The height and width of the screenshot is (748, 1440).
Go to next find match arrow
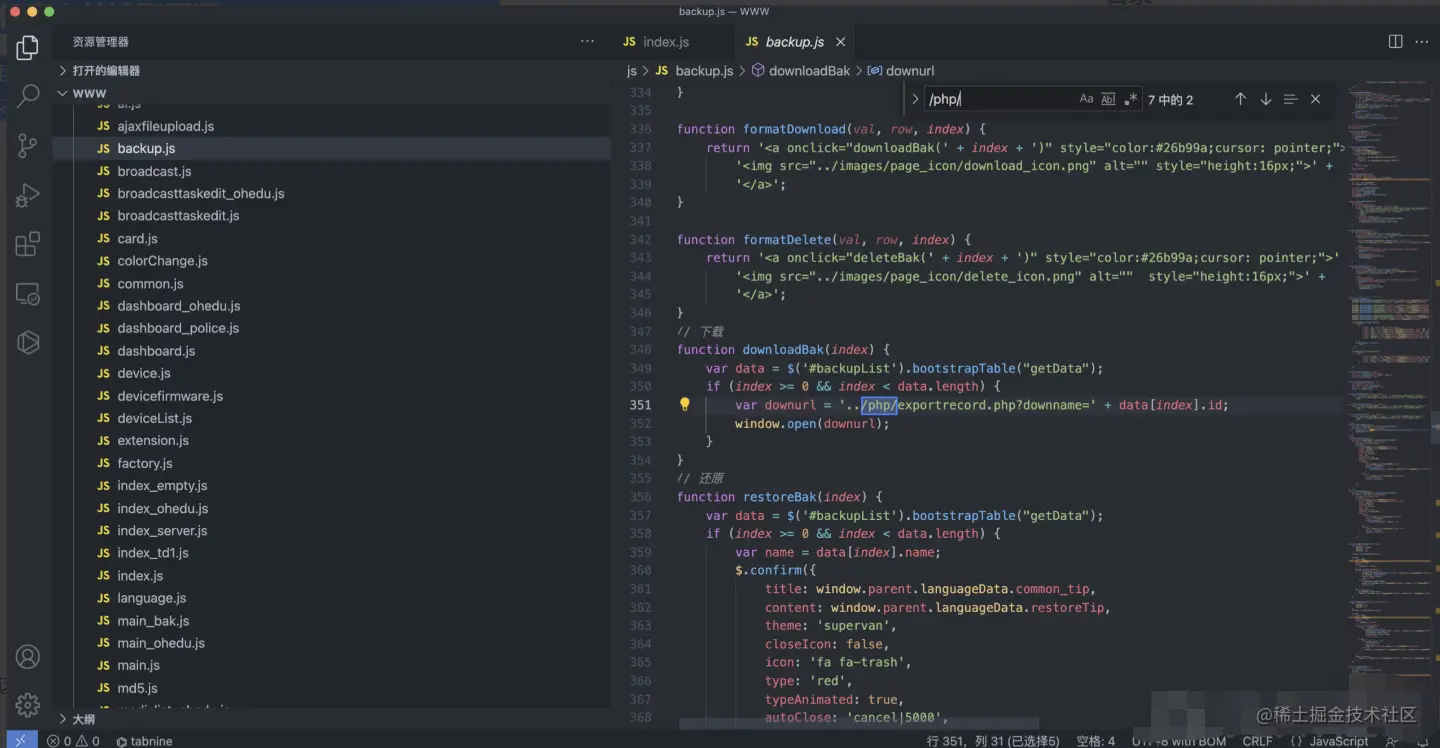[x=1265, y=99]
